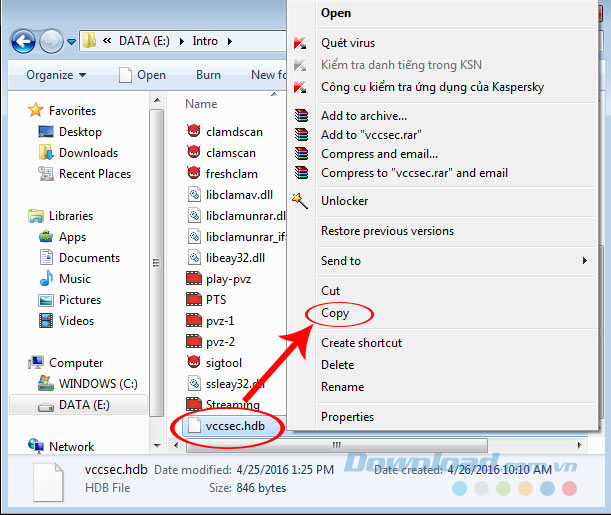Click the Back navigation arrow button
The image size is (611, 515).
point(23,41)
